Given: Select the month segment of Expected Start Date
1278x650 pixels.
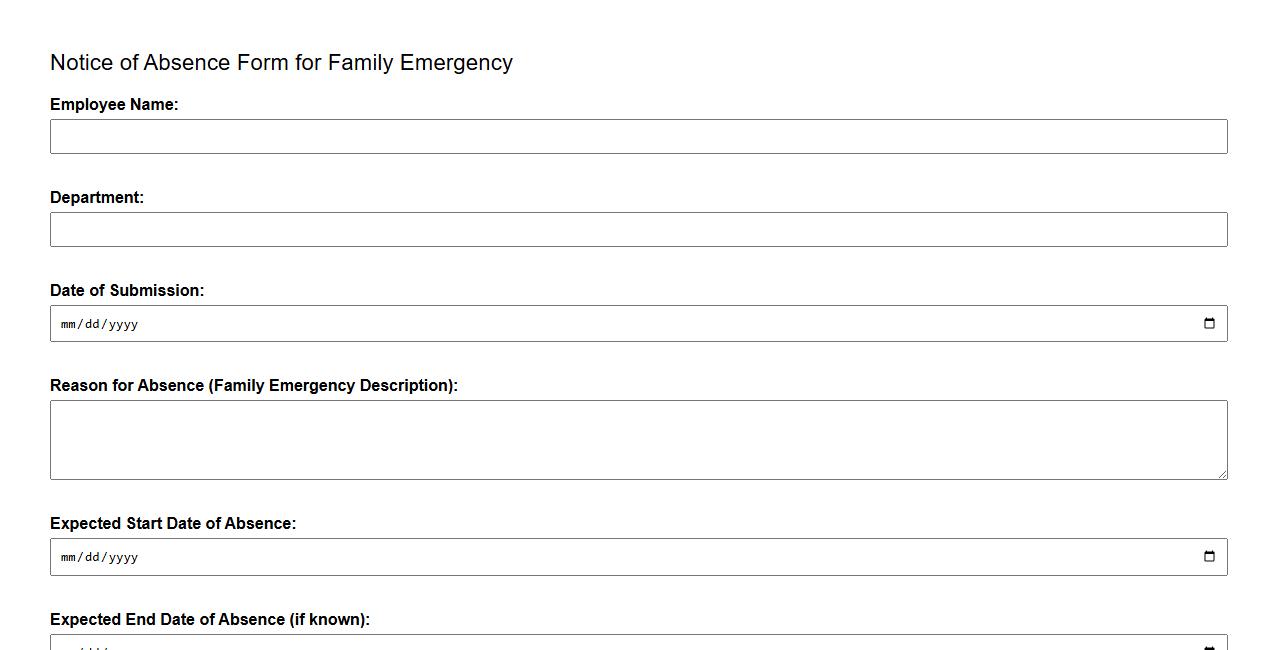Looking at the screenshot, I should (68, 556).
